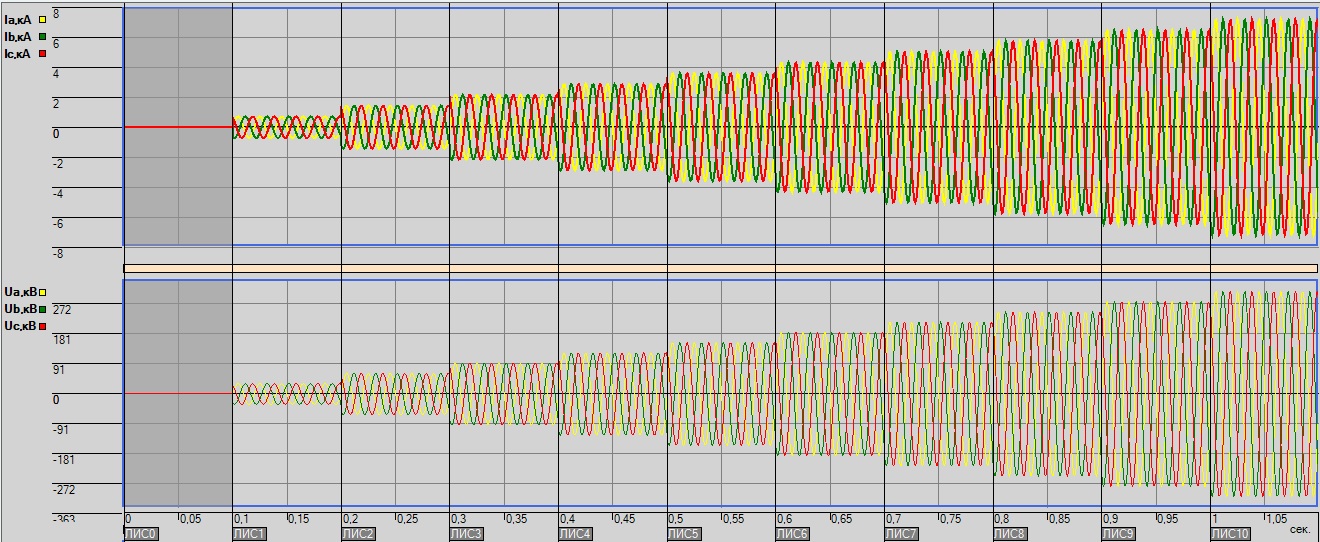1320x542 pixels.
Task: Jump to the ЛИС5 marker
Action: pyautogui.click(x=684, y=535)
